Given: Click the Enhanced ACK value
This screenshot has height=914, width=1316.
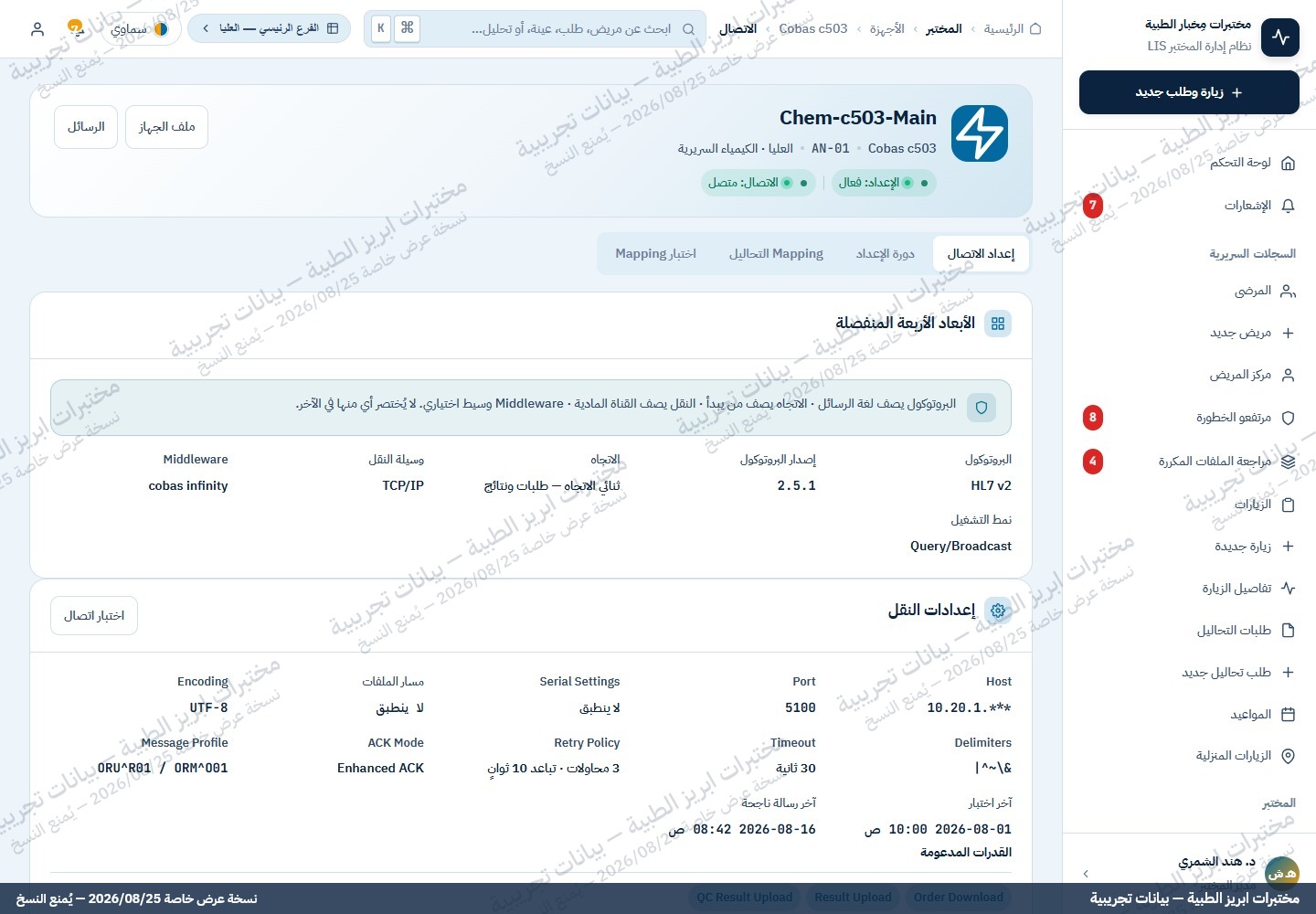Looking at the screenshot, I should 381,769.
